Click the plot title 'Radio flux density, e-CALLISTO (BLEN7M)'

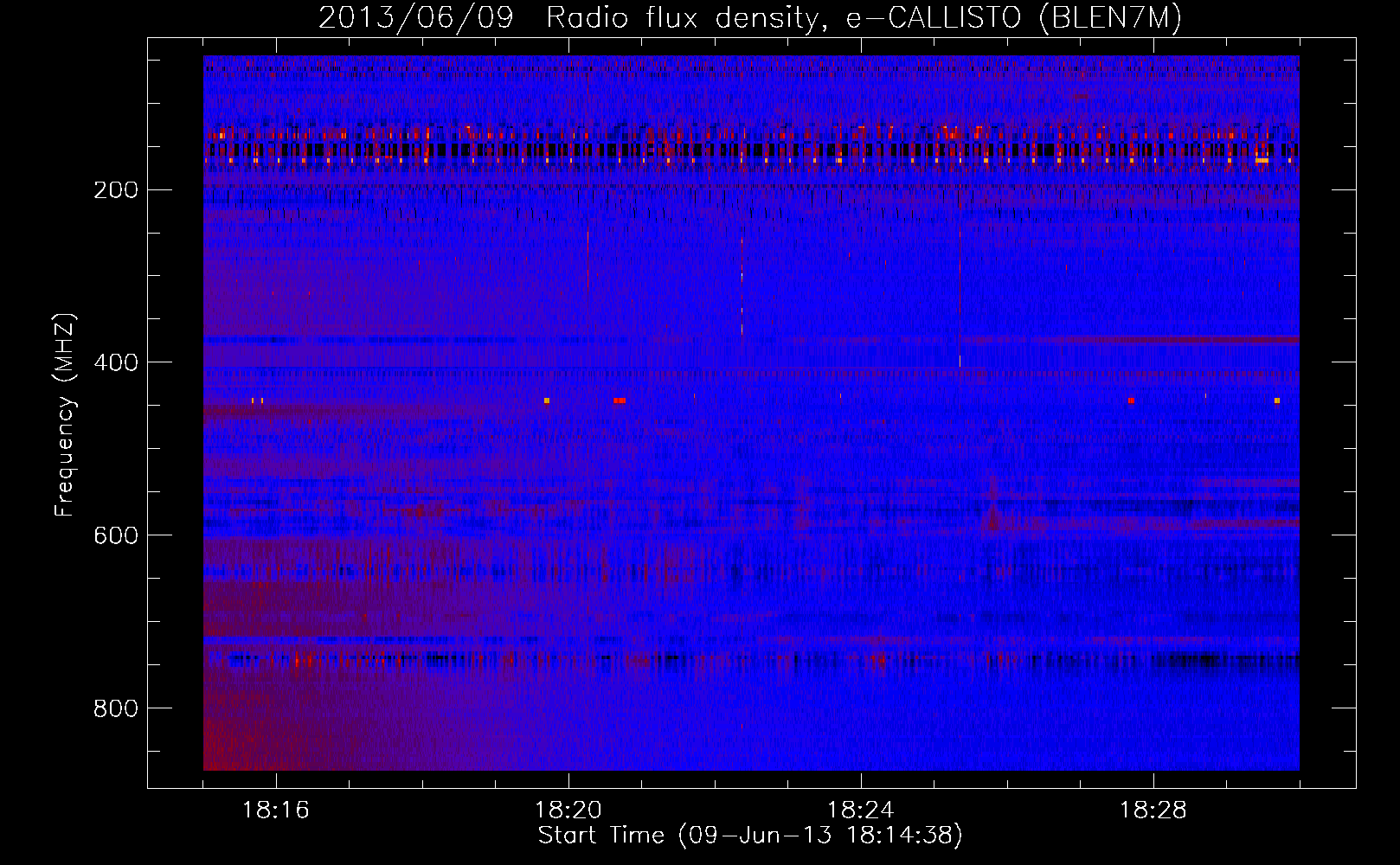864,18
